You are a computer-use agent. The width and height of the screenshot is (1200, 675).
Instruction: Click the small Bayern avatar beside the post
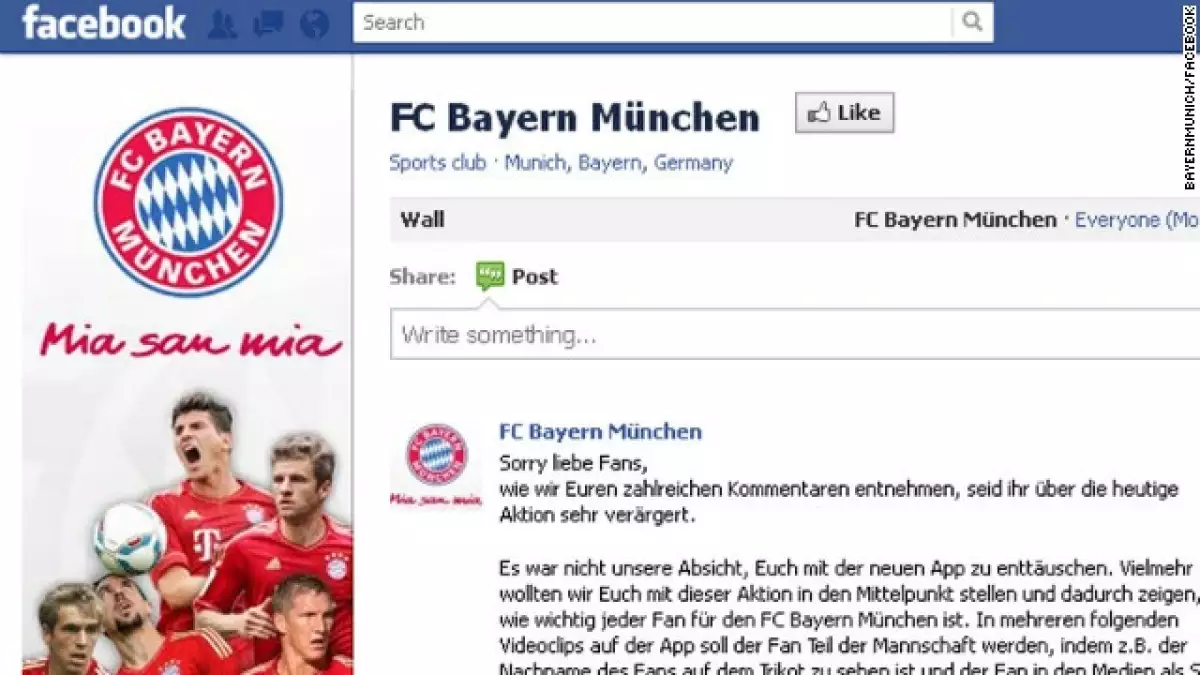coord(436,465)
